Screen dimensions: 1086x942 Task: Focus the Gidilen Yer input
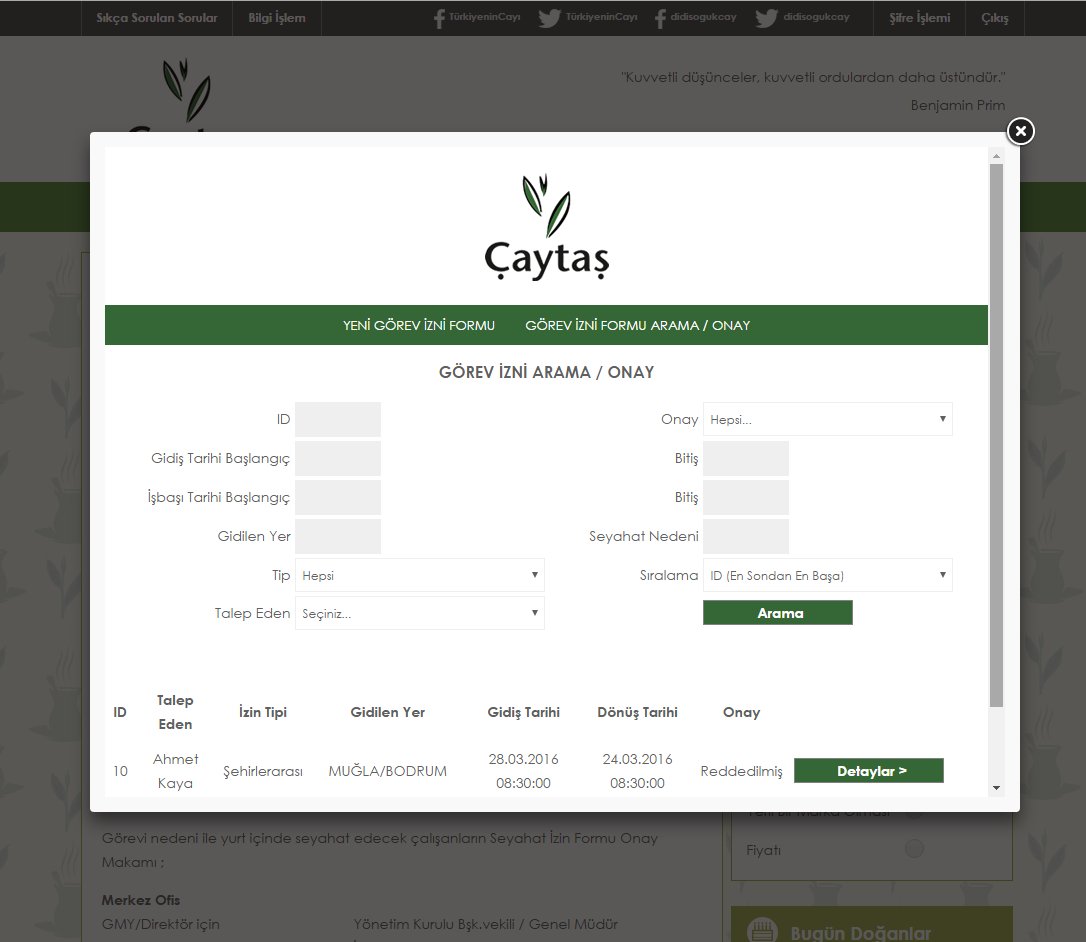click(x=338, y=536)
